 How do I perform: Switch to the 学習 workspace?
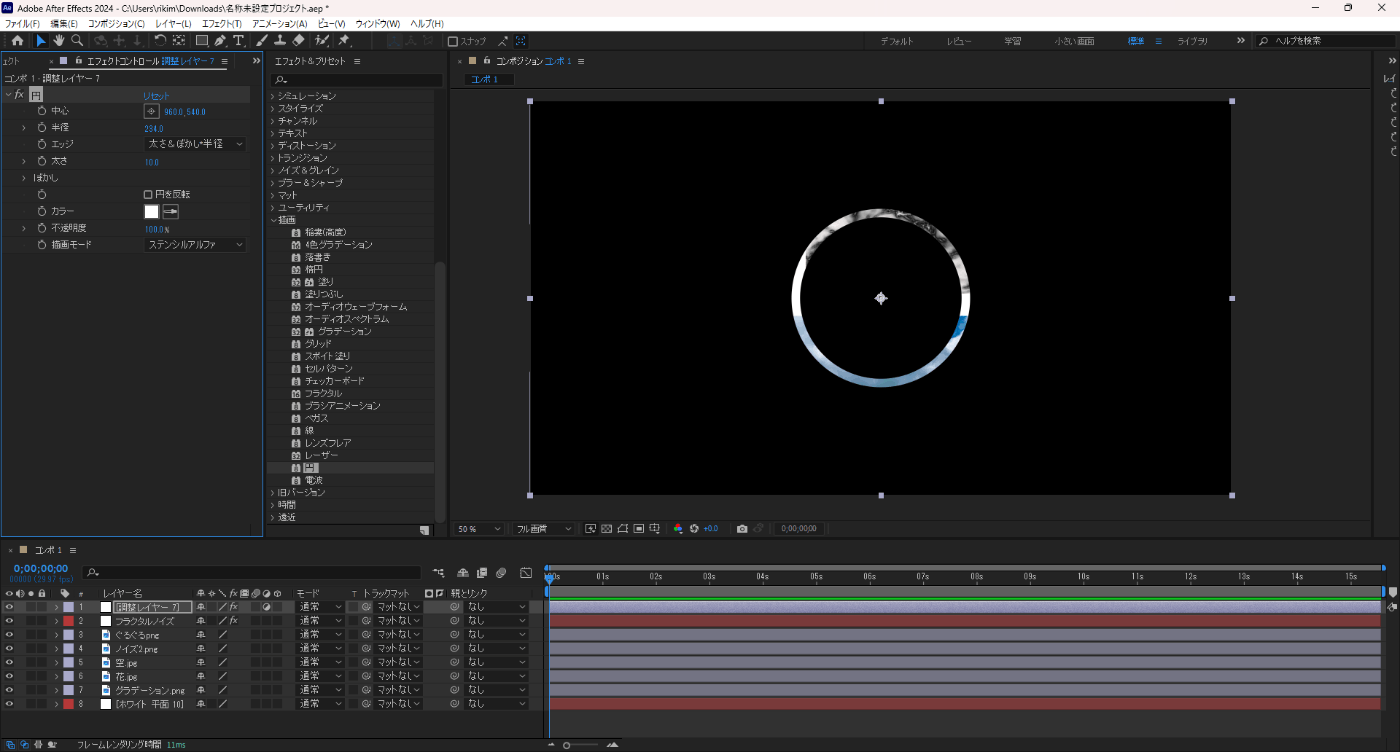[x=1012, y=41]
